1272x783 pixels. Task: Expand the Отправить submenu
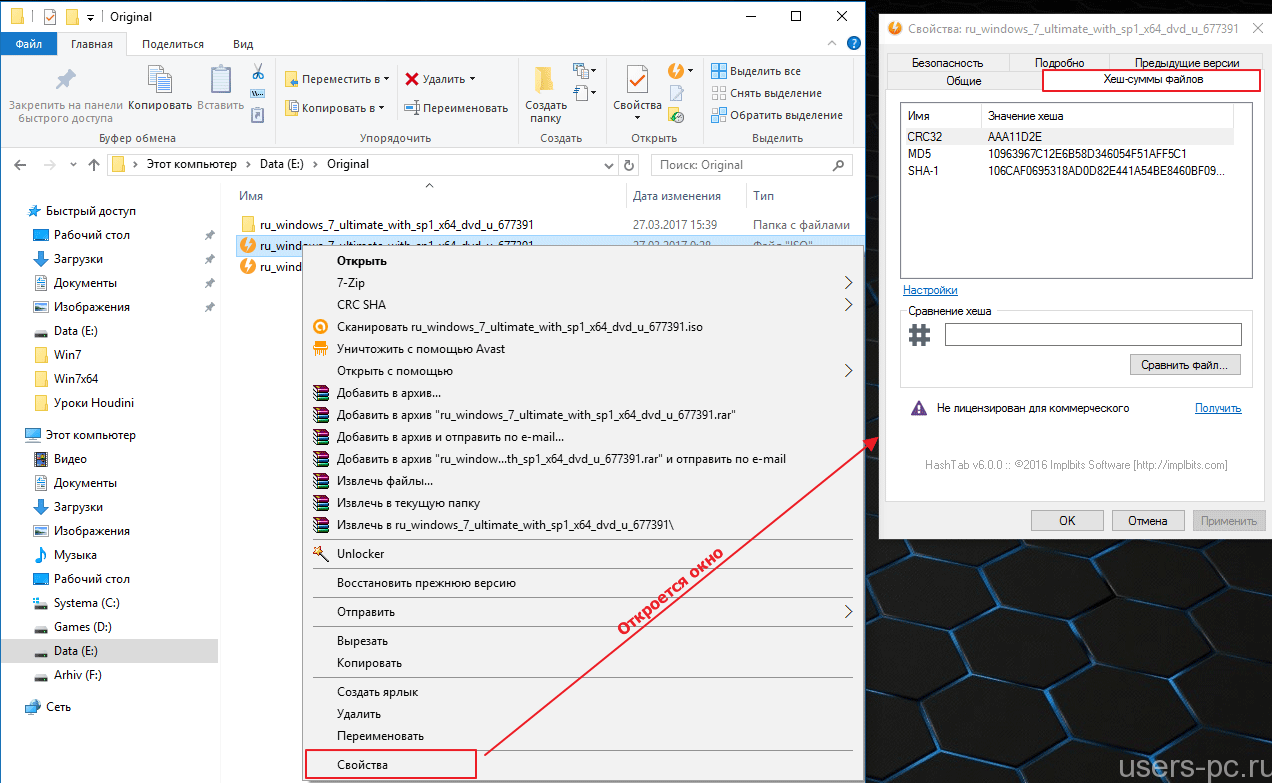tap(849, 612)
